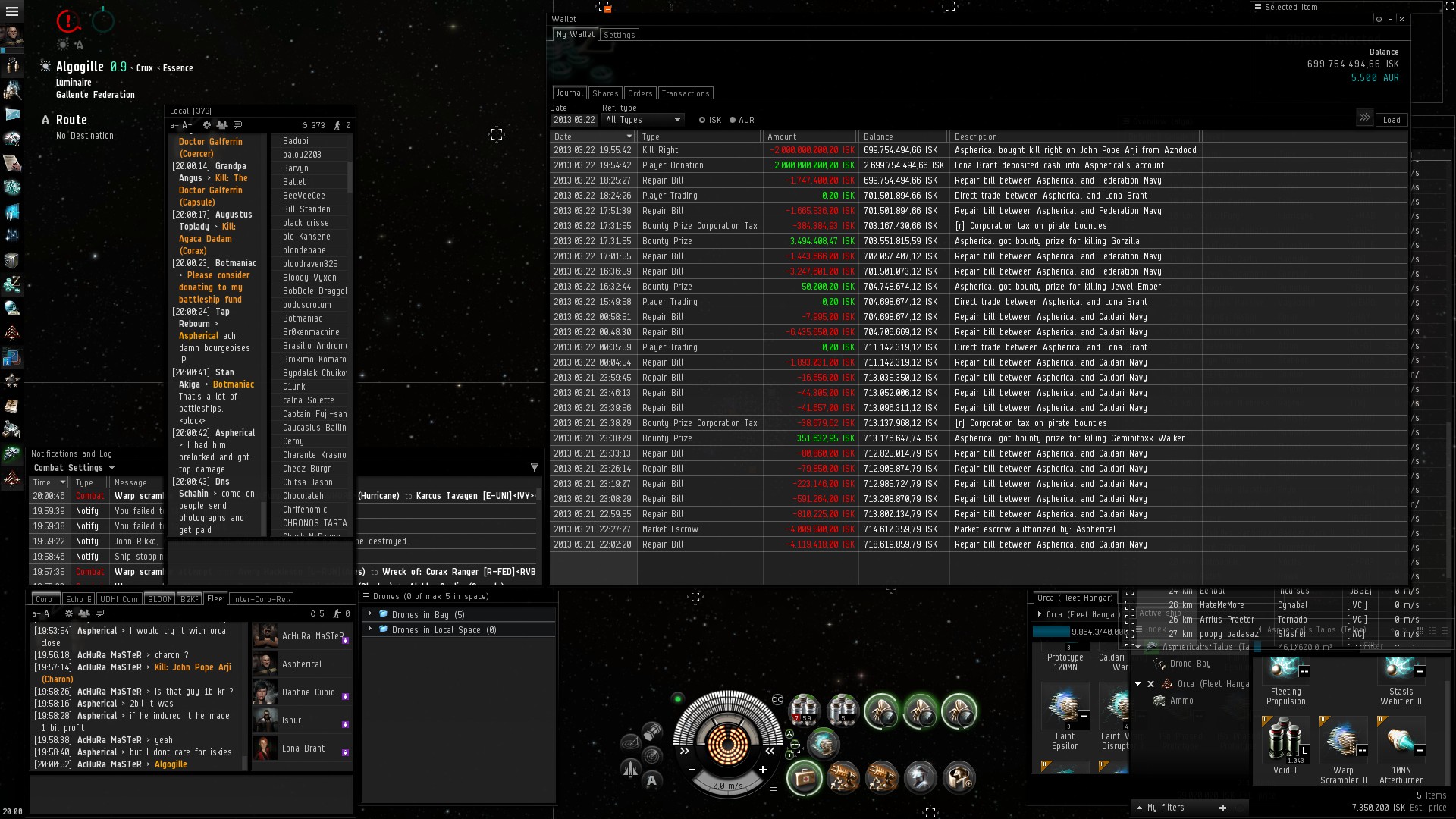This screenshot has width=1456, height=819.
Task: Increase ship speed with plus button
Action: (762, 770)
